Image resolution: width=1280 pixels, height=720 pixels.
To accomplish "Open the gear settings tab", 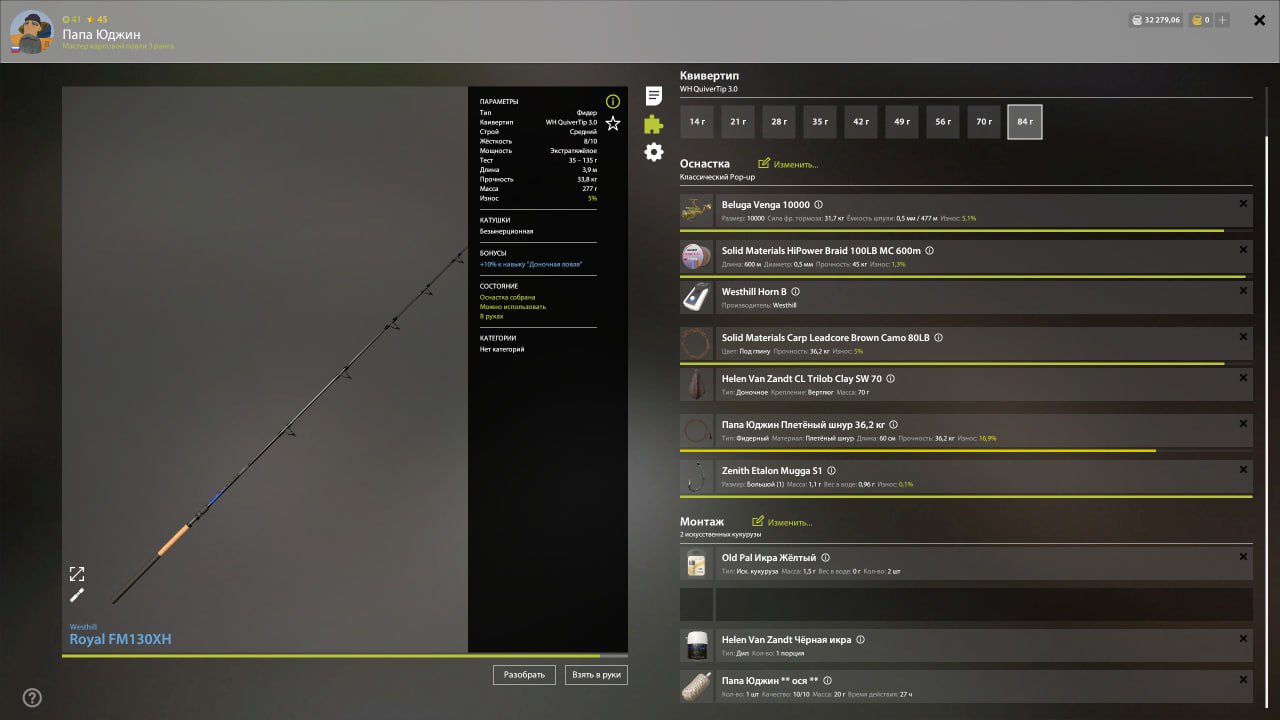I will tap(654, 152).
